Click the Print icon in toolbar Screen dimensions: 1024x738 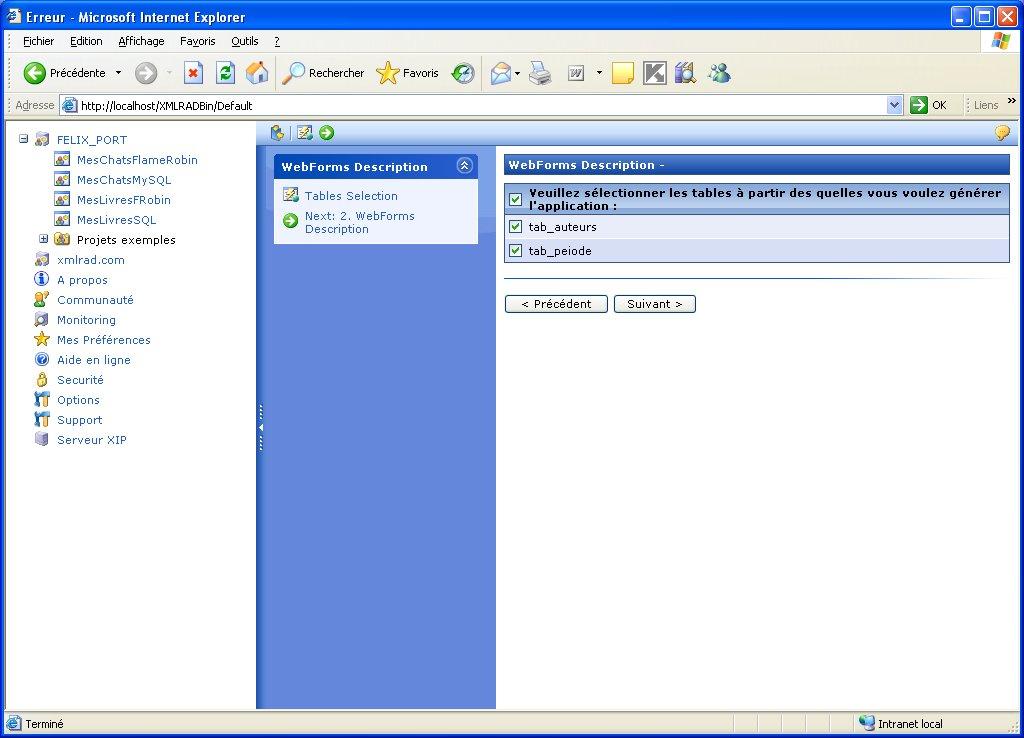pyautogui.click(x=540, y=73)
